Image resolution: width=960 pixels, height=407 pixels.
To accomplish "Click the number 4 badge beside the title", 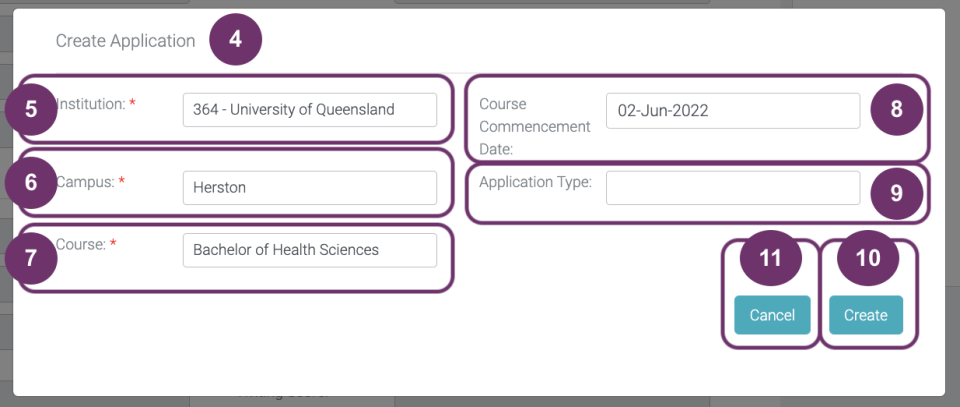I will click(235, 40).
